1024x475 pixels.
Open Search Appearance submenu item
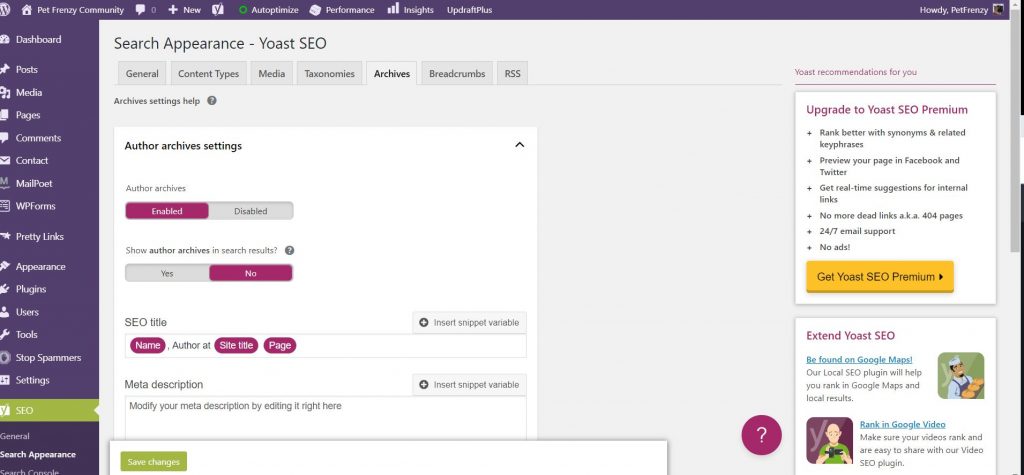(x=38, y=454)
